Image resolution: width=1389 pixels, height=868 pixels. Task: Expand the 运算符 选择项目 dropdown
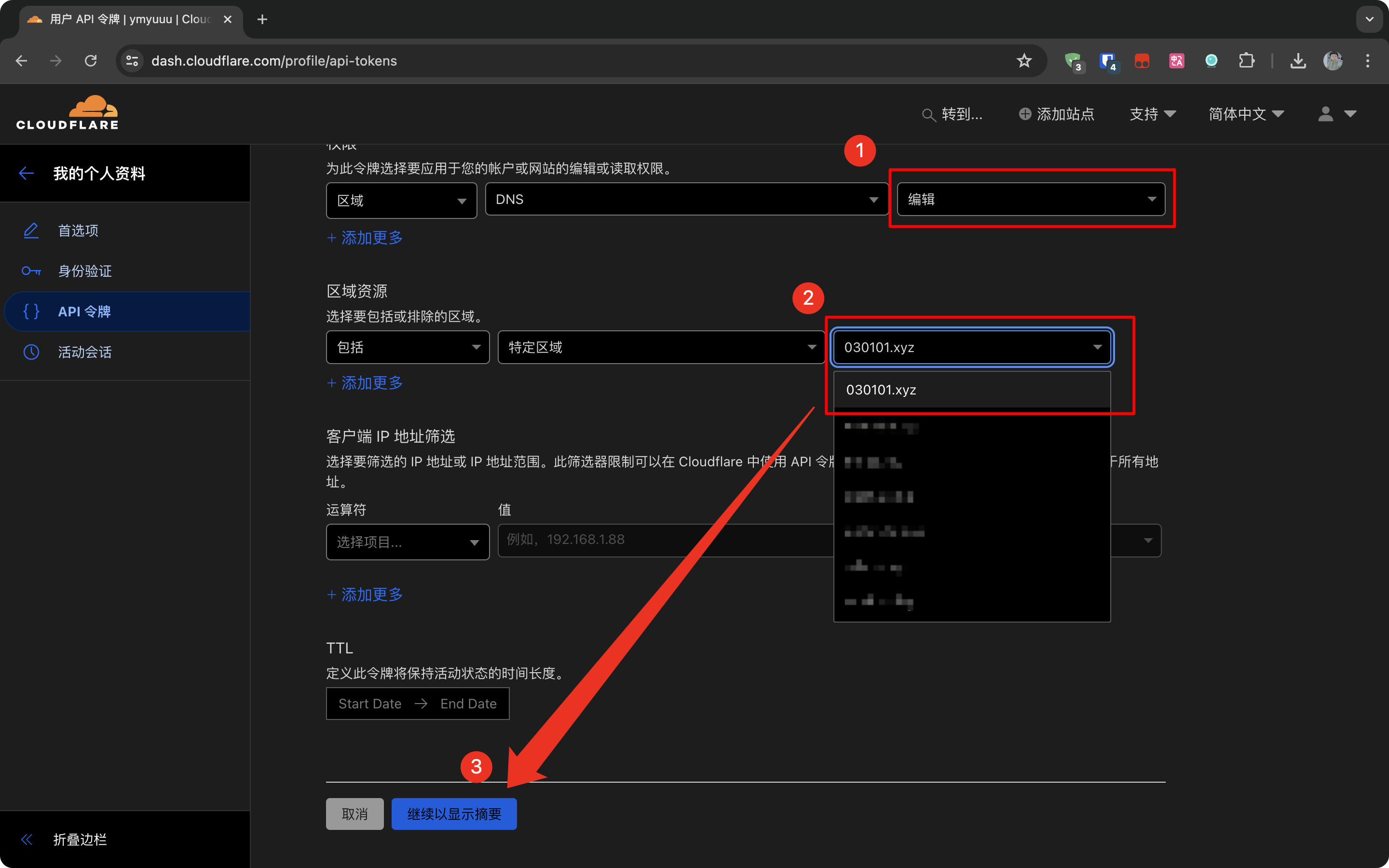tap(408, 542)
